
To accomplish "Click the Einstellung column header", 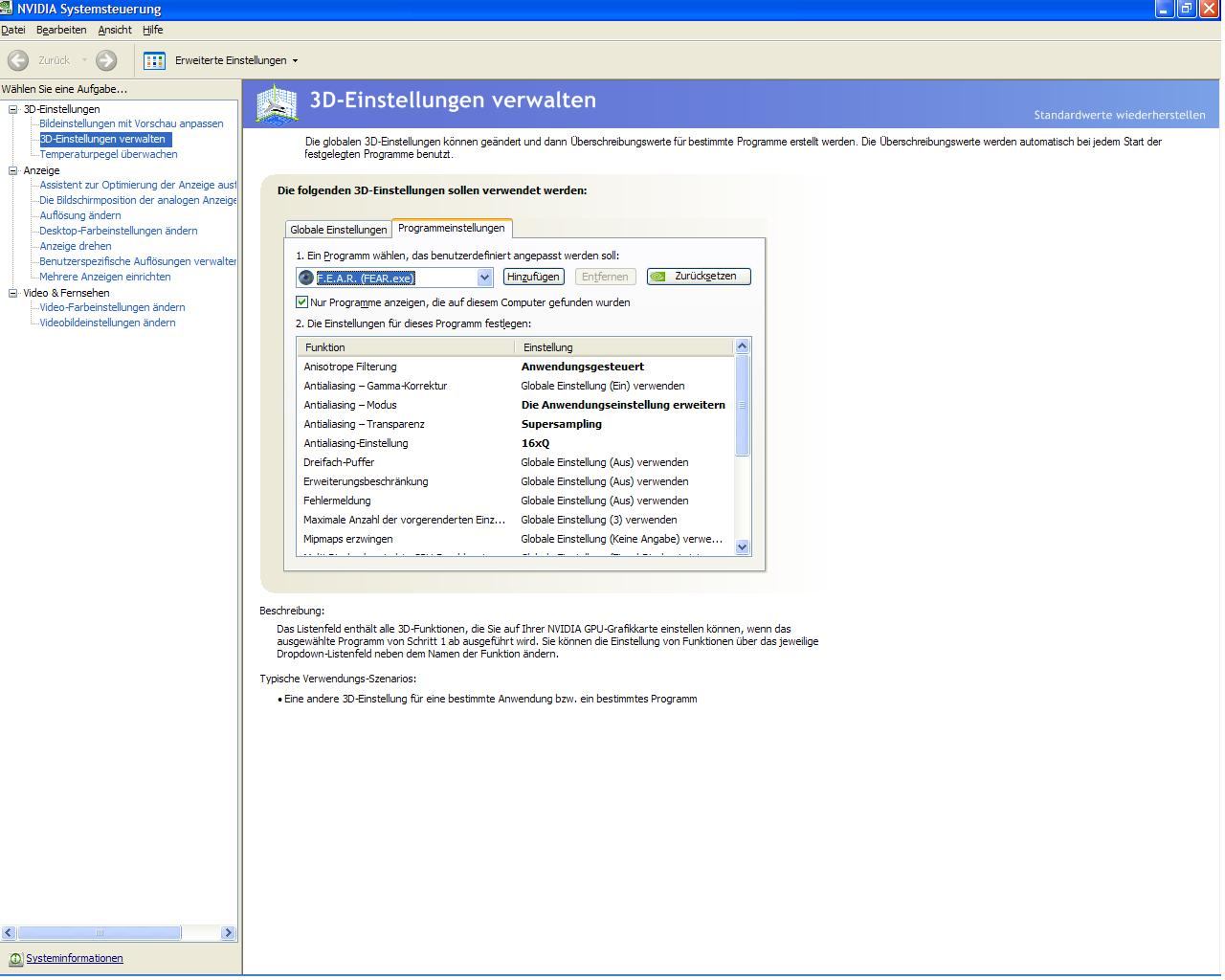I will [x=624, y=347].
